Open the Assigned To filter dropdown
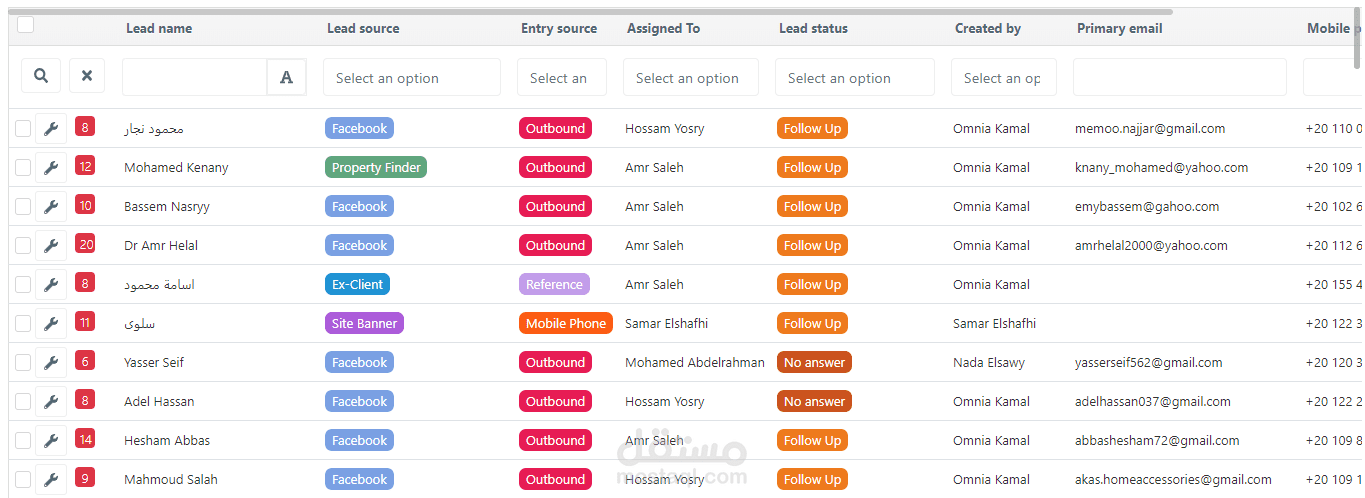This screenshot has height=498, width=1365. point(691,77)
